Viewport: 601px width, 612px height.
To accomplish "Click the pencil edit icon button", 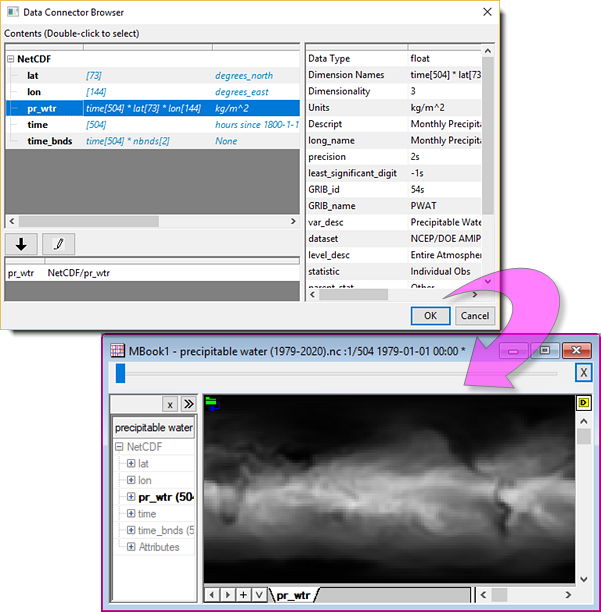I will (x=58, y=243).
